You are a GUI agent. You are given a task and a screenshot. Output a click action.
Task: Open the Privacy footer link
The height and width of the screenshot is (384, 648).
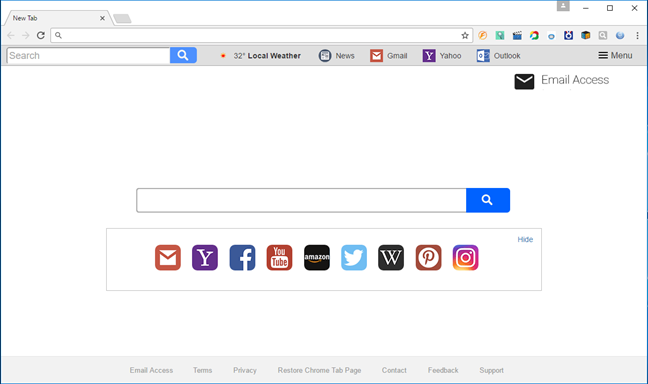pos(245,370)
